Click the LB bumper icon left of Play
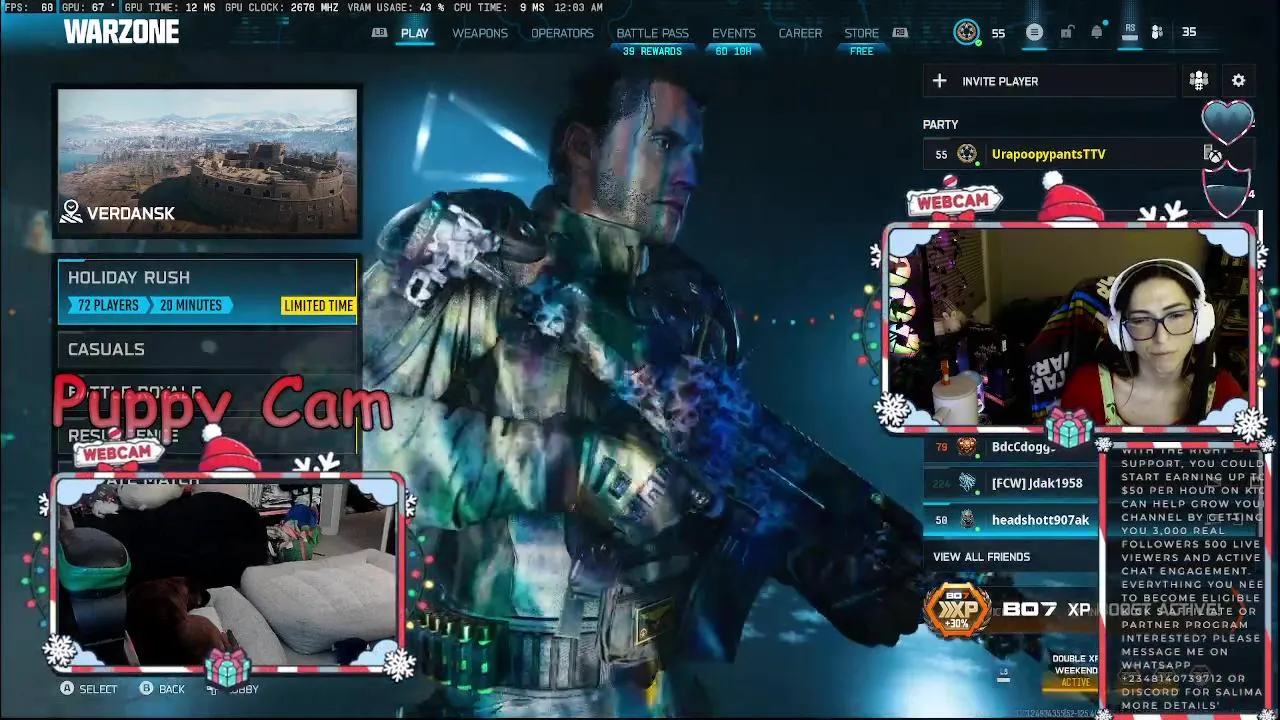 (x=379, y=33)
